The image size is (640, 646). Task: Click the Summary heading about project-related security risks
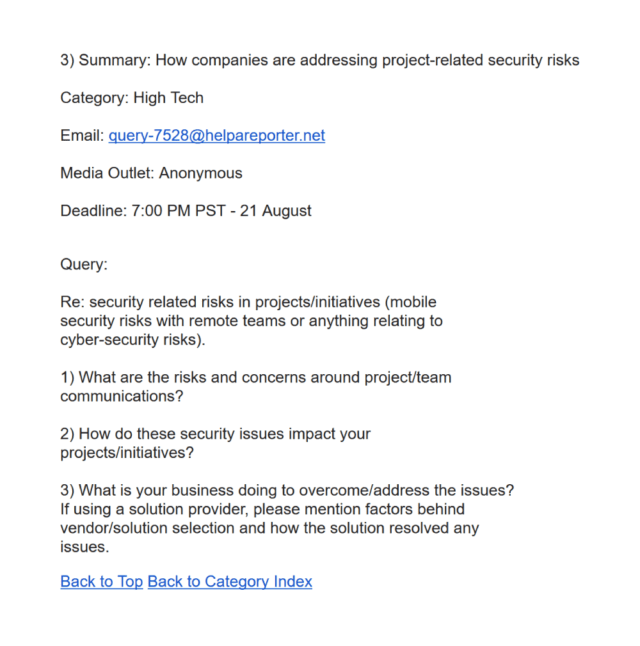[320, 60]
